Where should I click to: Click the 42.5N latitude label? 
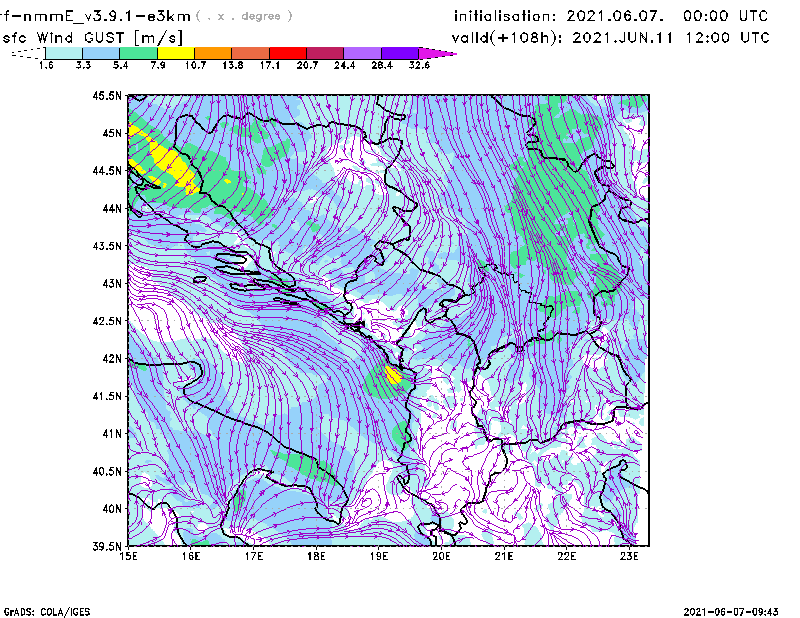click(107, 321)
